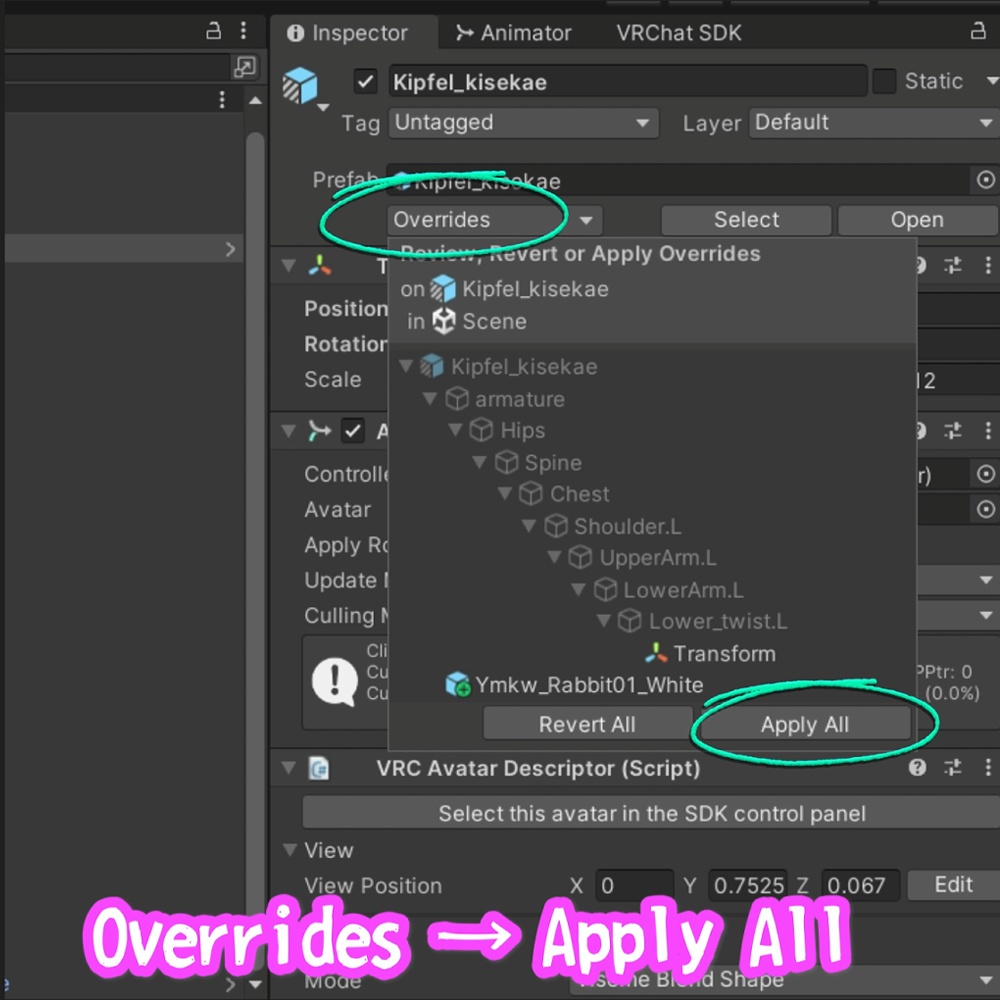Open VRC Avatar Descriptor preset settings icon
This screenshot has width=1000, height=1000.
click(953, 767)
